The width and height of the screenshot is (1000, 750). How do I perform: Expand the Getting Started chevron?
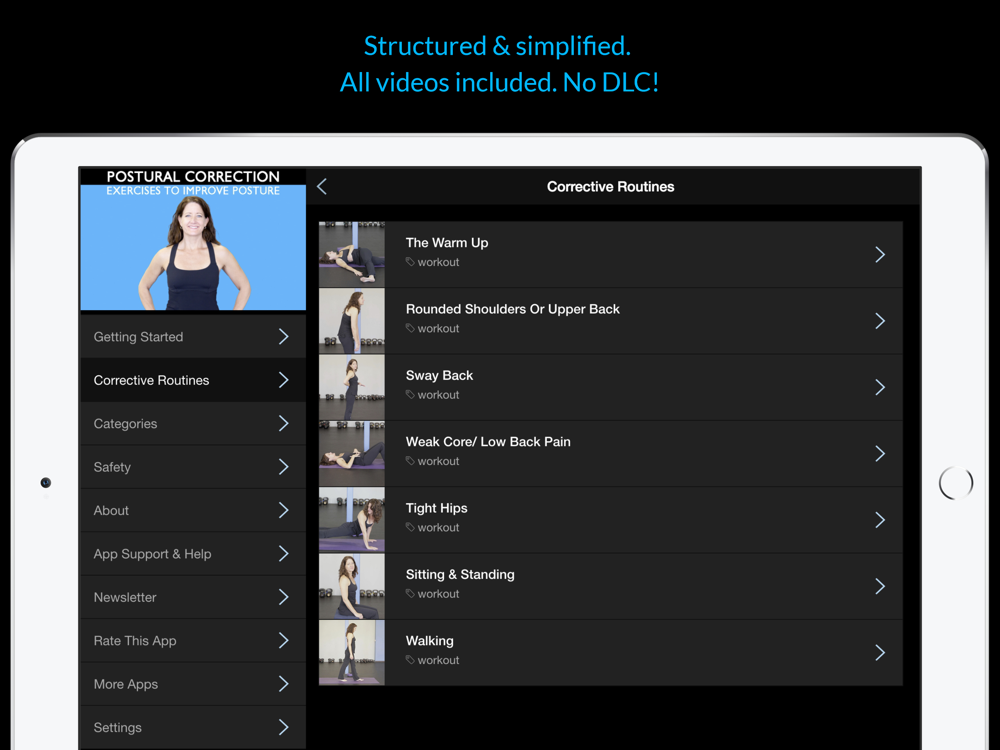tap(284, 337)
